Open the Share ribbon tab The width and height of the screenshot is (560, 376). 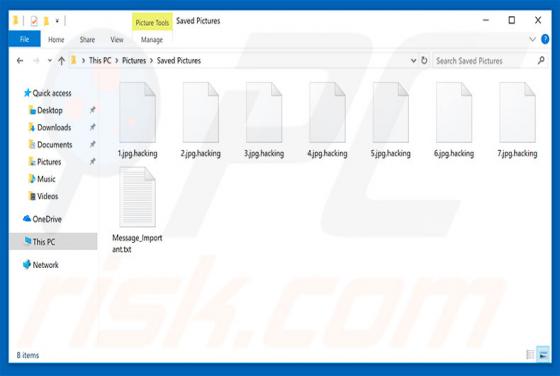tap(87, 40)
